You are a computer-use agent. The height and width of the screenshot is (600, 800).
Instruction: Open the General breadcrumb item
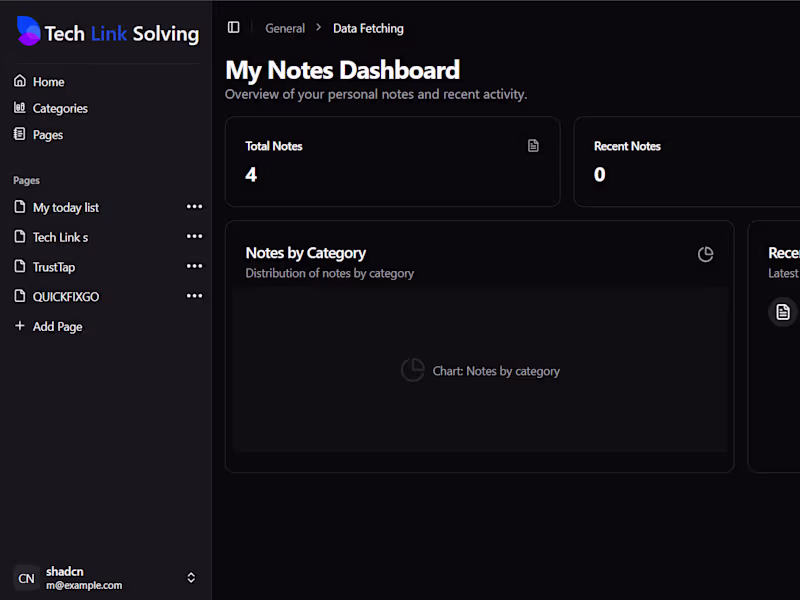click(285, 28)
